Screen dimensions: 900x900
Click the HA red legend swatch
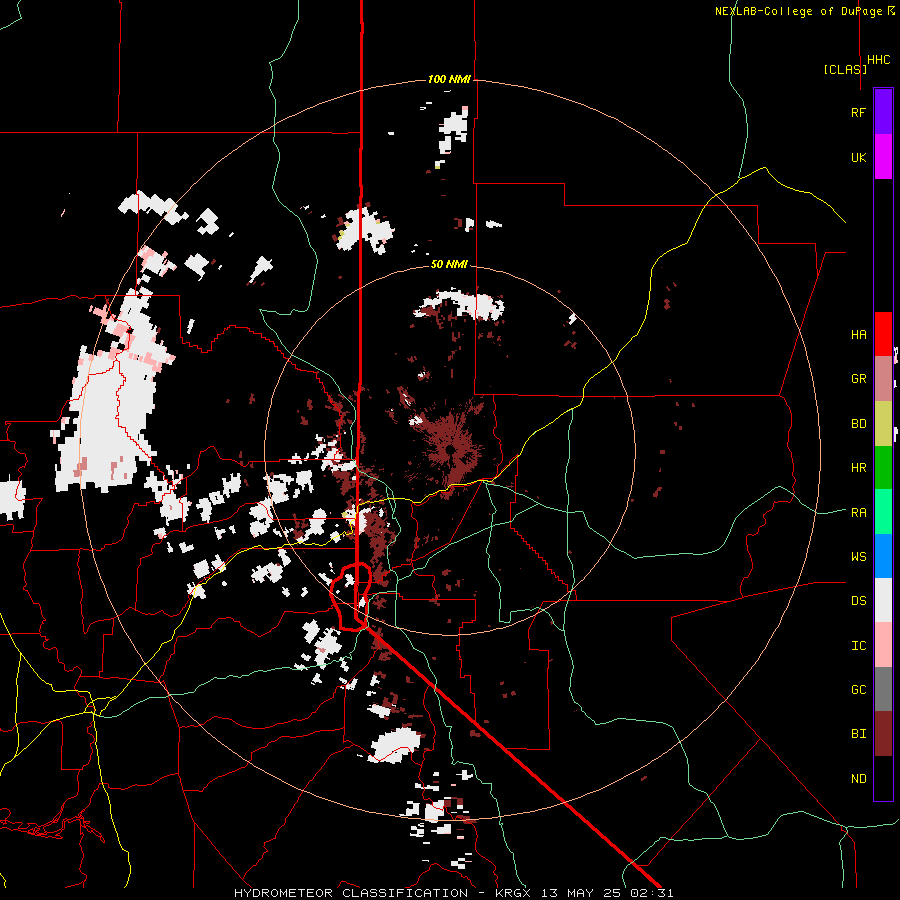(883, 334)
